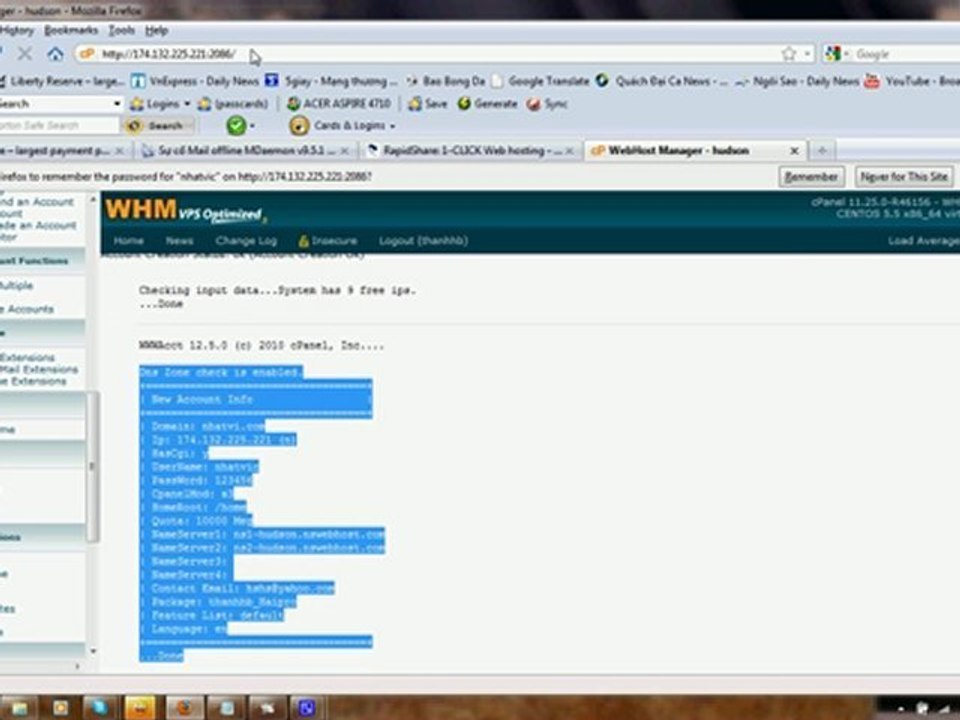Click the Norton Safe Search field
This screenshot has height=720, width=960.
[x=59, y=126]
